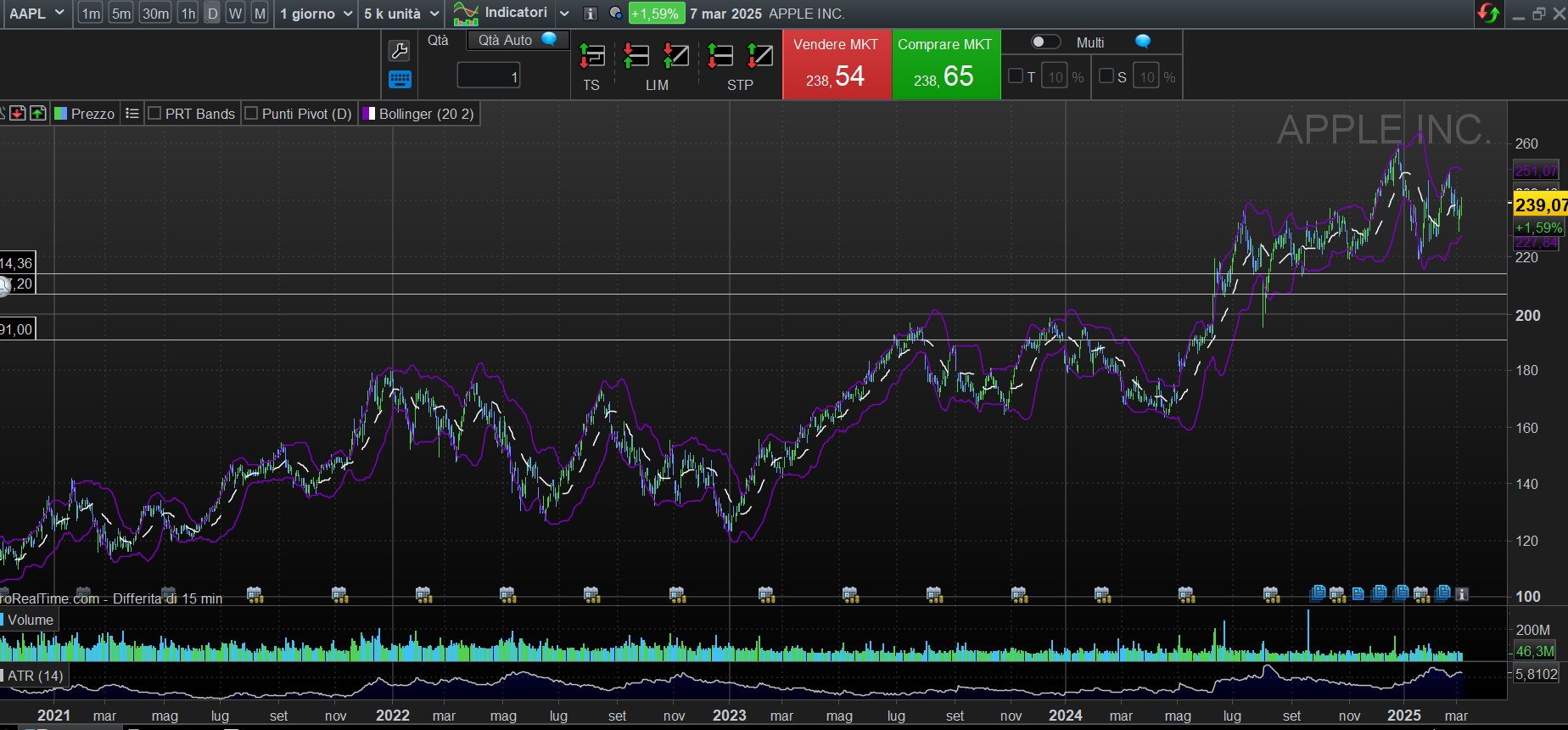Click the indicator list icon beside Prezzo

tap(132, 114)
